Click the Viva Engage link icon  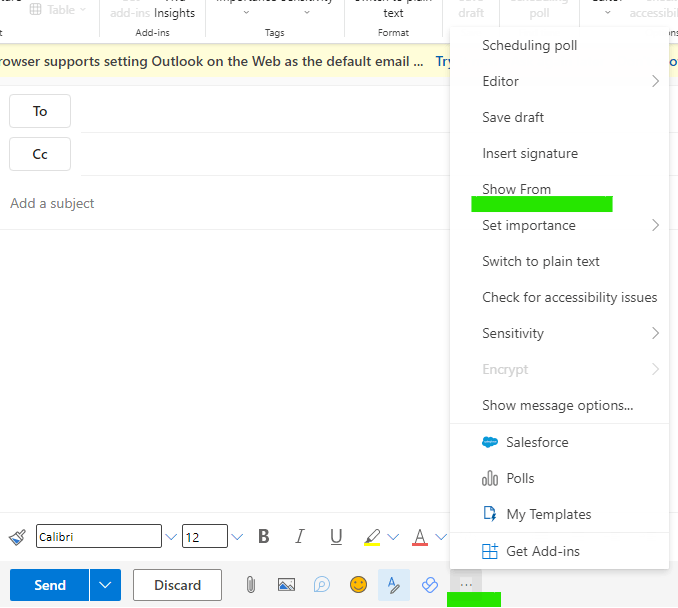[430, 585]
